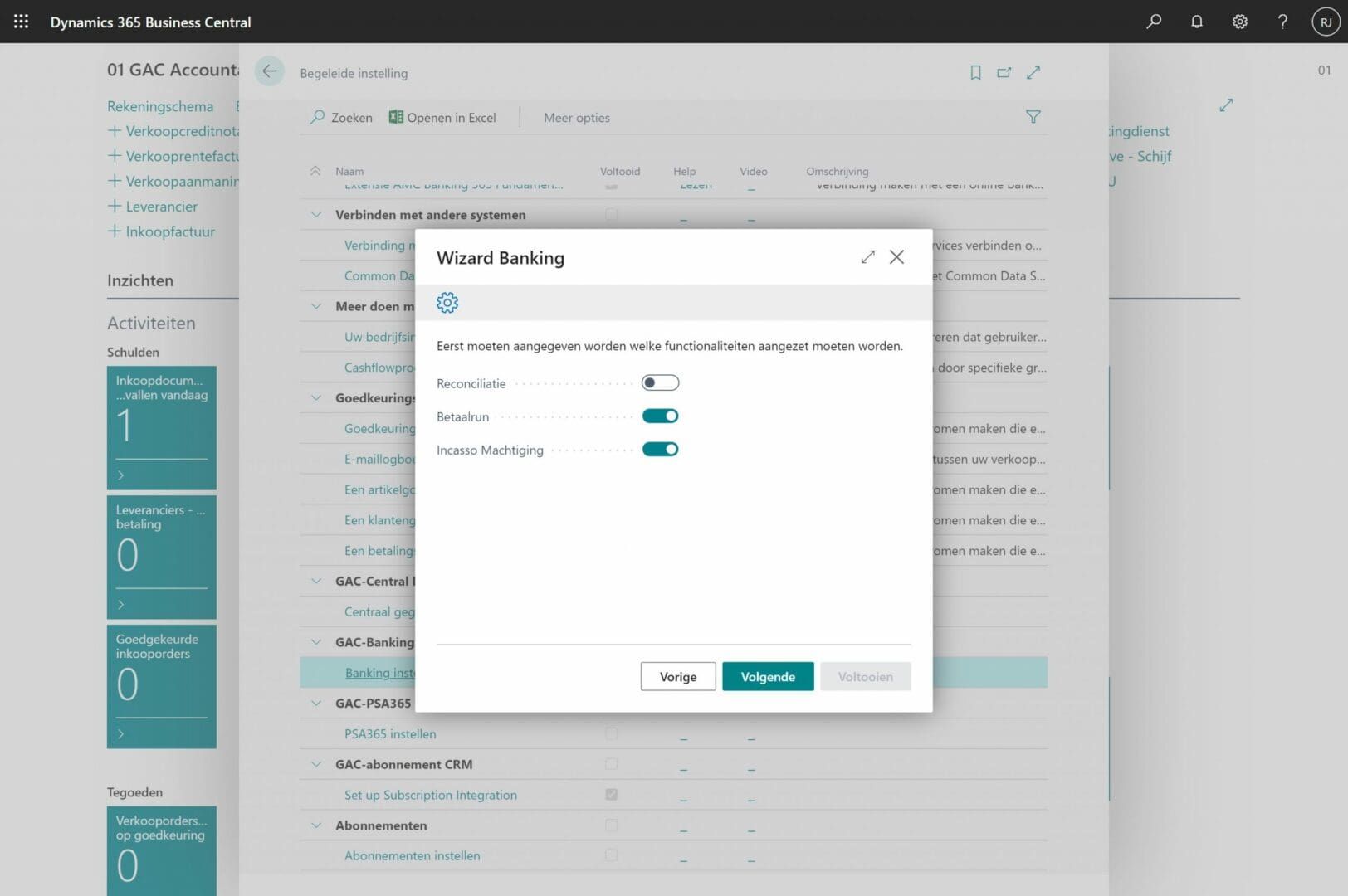The width and height of the screenshot is (1348, 896).
Task: Click the expand arrow on the right panel
Action: [1226, 105]
